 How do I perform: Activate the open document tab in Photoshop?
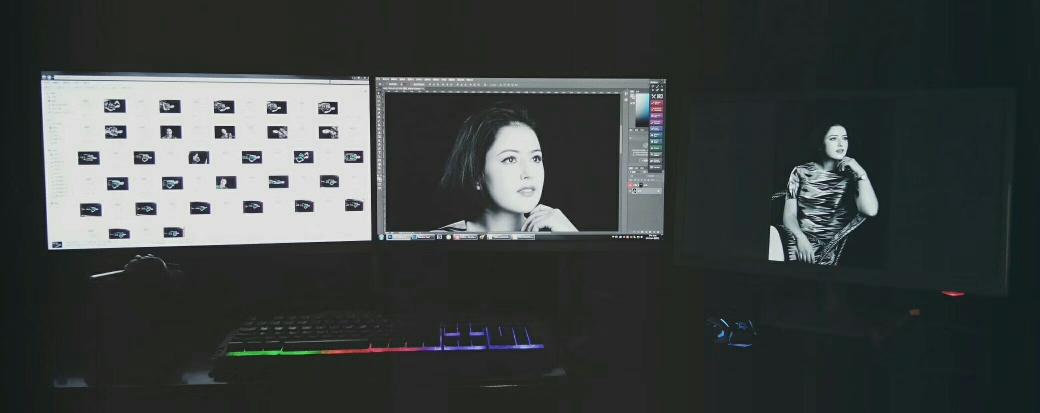(405, 86)
